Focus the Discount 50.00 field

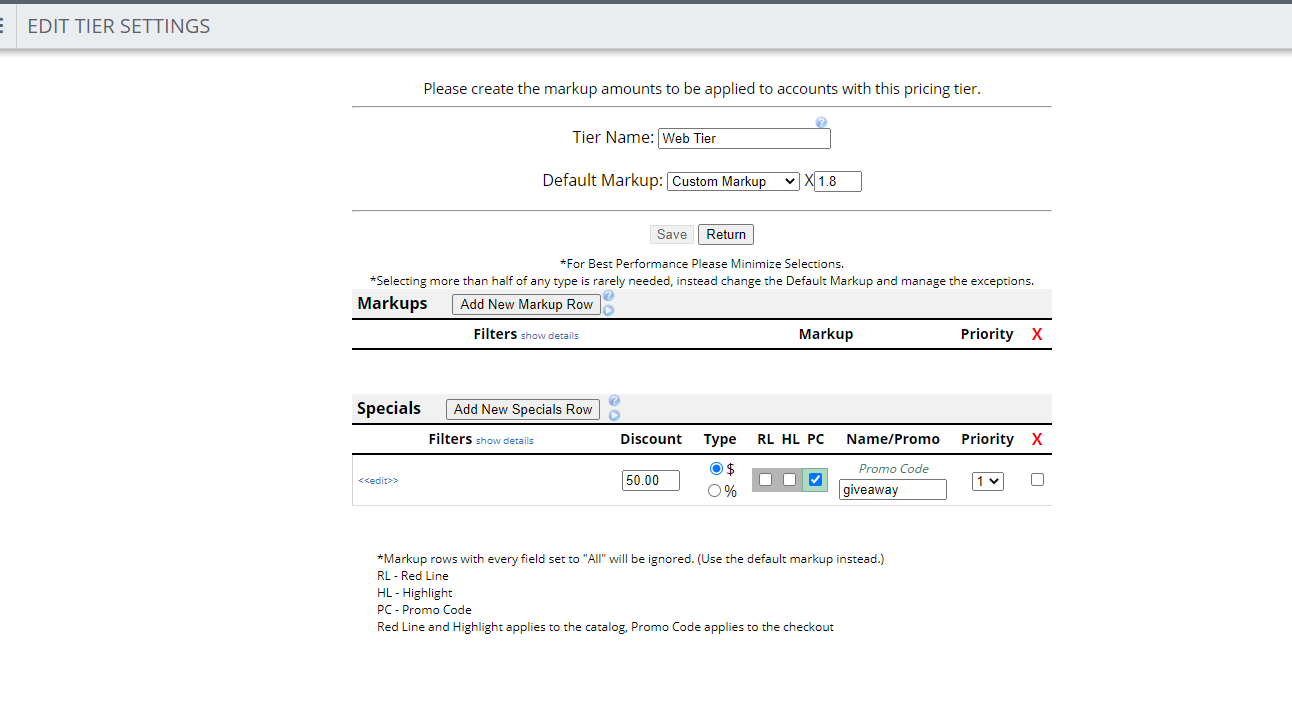[651, 480]
